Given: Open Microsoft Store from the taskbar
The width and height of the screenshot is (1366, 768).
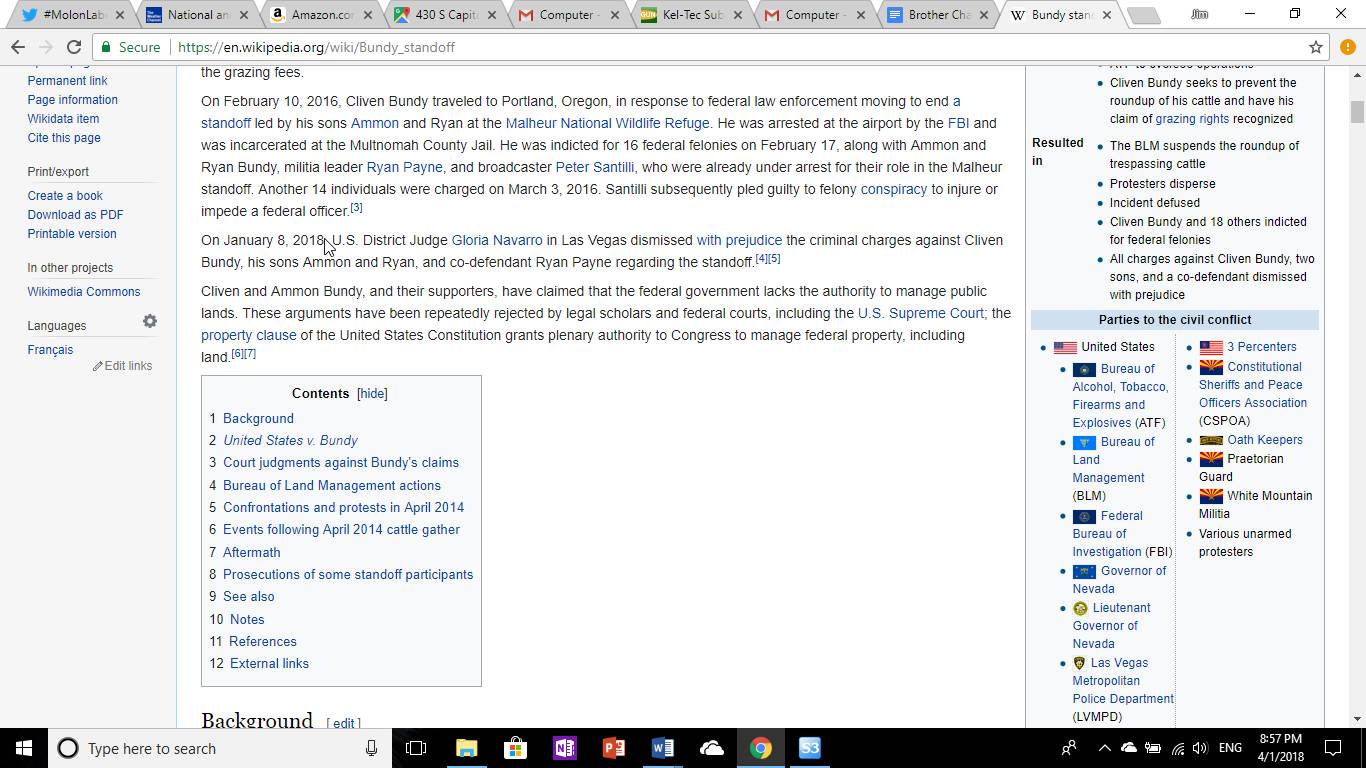Looking at the screenshot, I should [x=515, y=748].
